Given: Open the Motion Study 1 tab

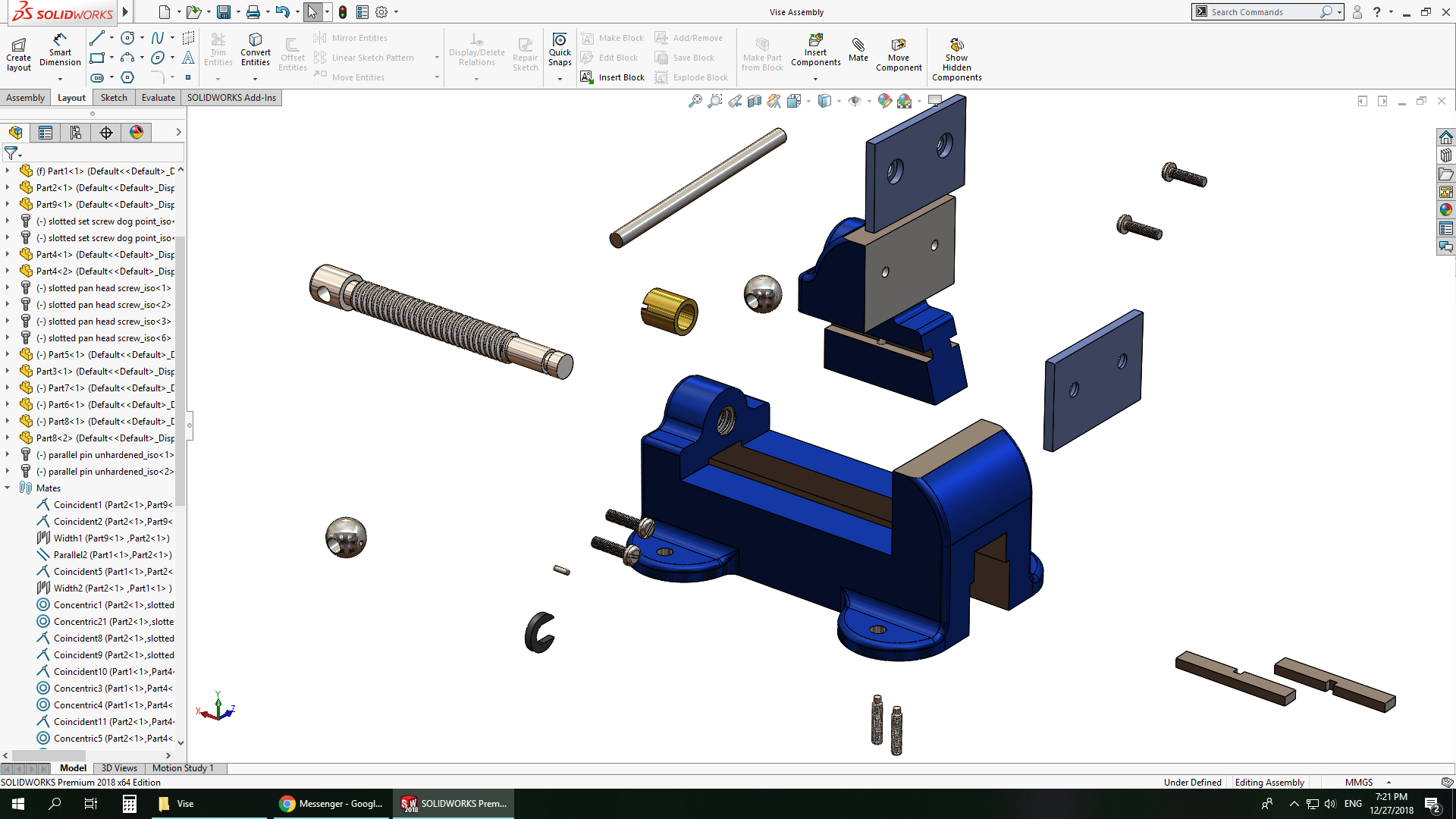Looking at the screenshot, I should coord(183,768).
